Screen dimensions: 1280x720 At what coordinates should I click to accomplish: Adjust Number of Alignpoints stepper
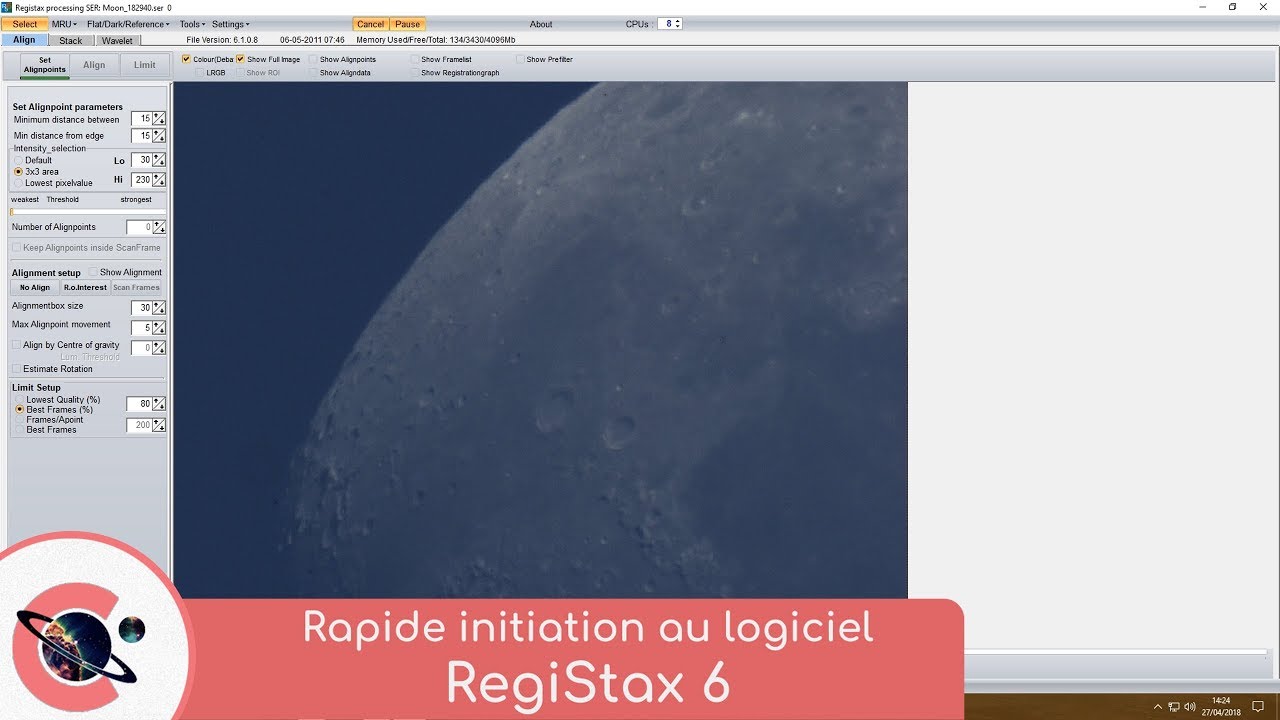(159, 228)
